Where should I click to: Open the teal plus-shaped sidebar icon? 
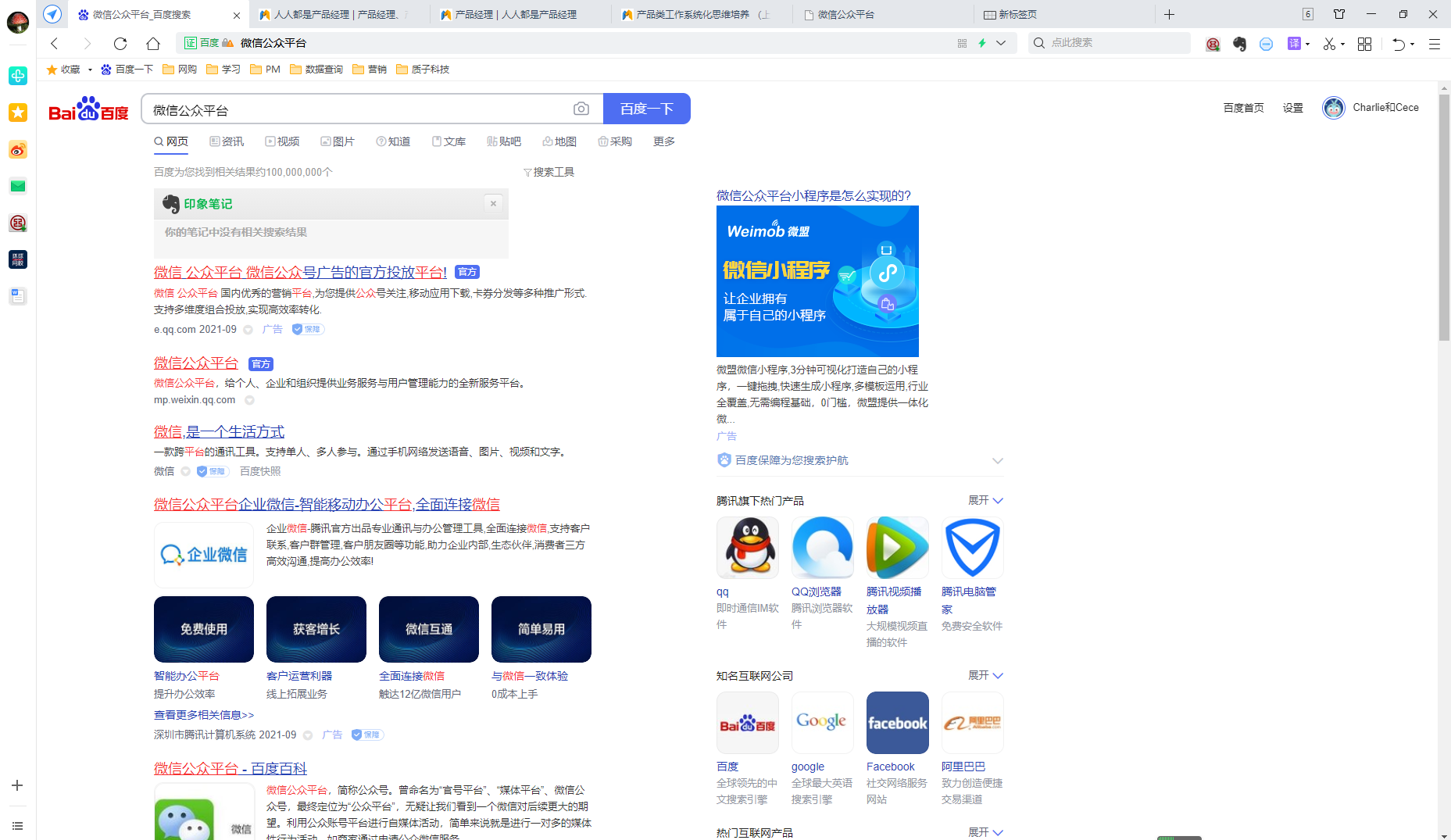pyautogui.click(x=18, y=76)
